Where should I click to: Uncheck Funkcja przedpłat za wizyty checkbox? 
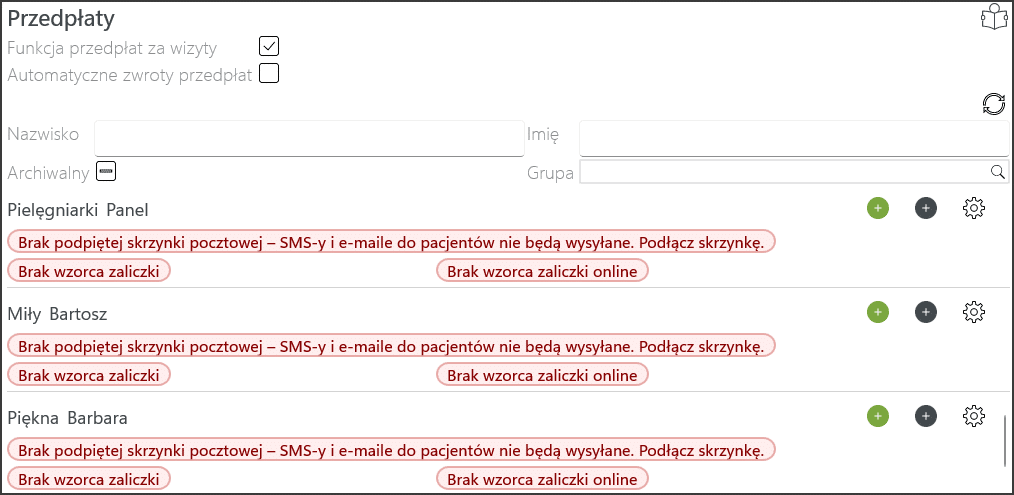268,46
